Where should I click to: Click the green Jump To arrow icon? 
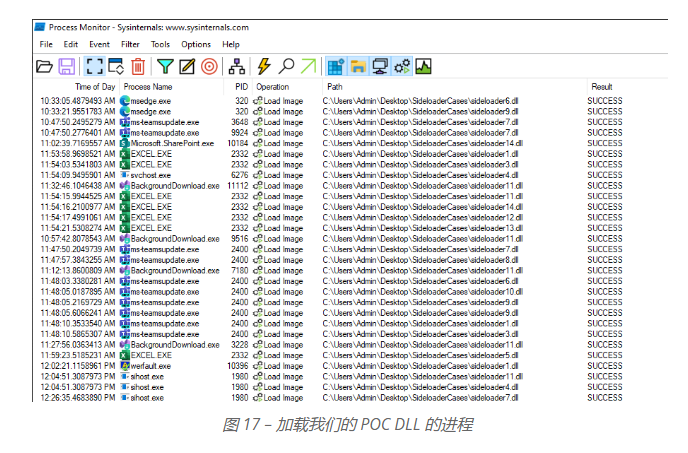click(309, 67)
